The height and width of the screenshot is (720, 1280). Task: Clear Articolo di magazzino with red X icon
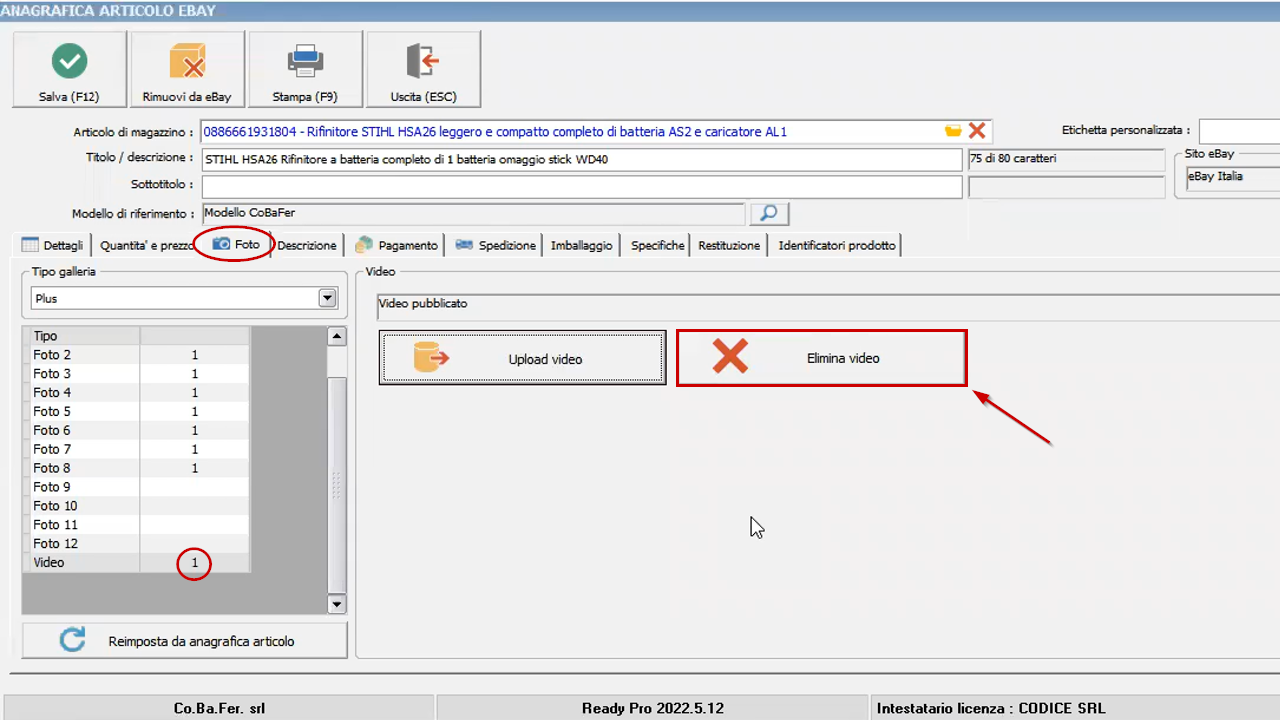coord(977,131)
